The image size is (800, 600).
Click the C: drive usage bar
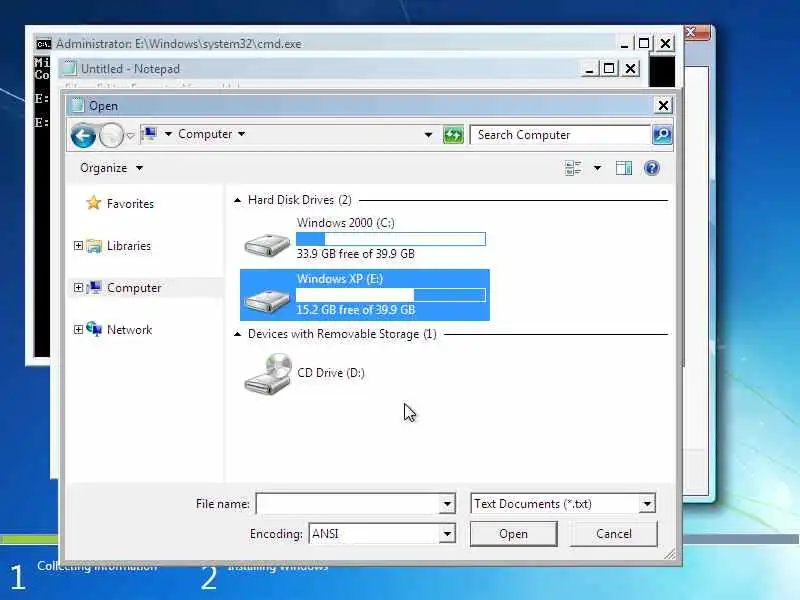click(391, 239)
